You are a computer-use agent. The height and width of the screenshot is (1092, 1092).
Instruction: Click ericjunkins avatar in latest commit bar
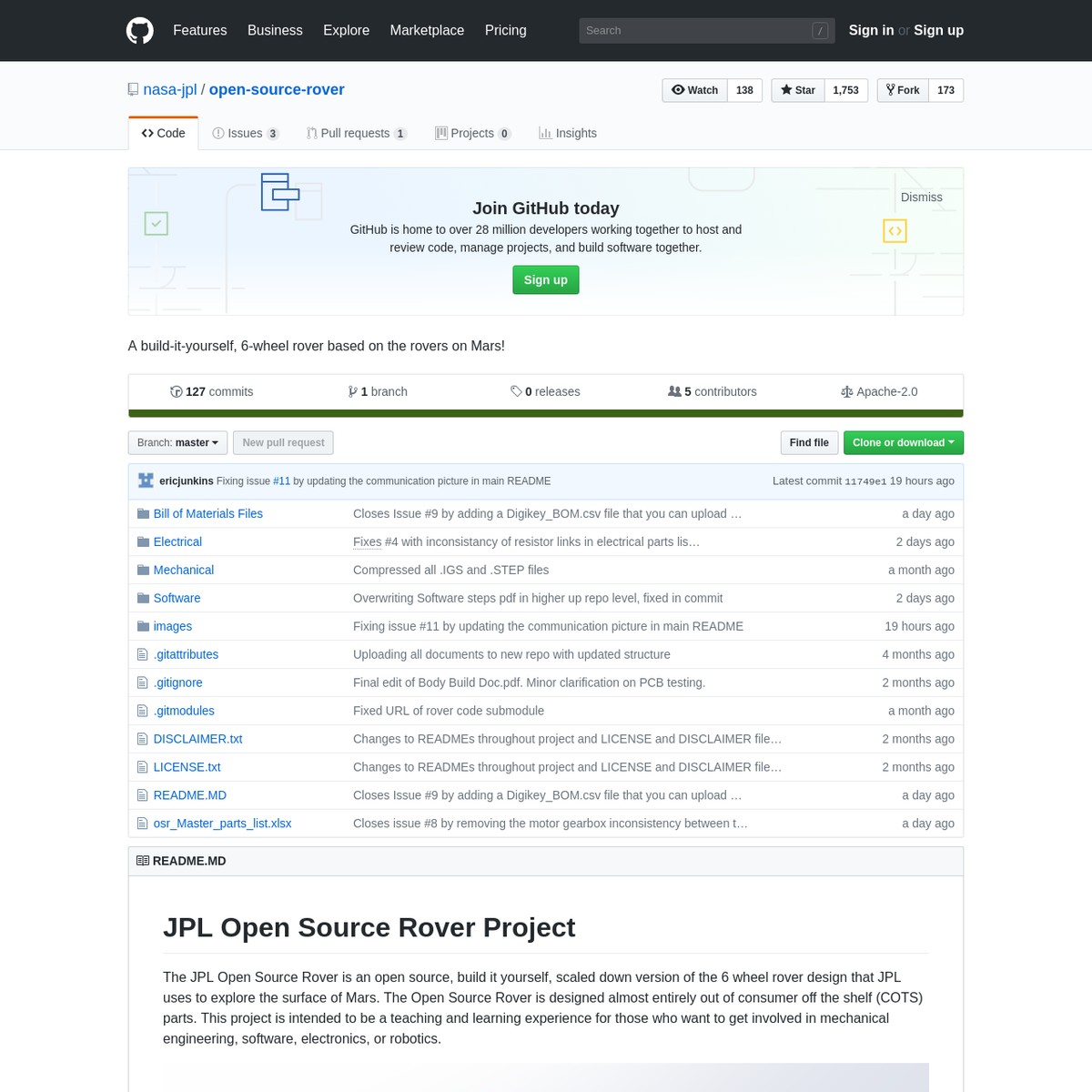coord(146,480)
